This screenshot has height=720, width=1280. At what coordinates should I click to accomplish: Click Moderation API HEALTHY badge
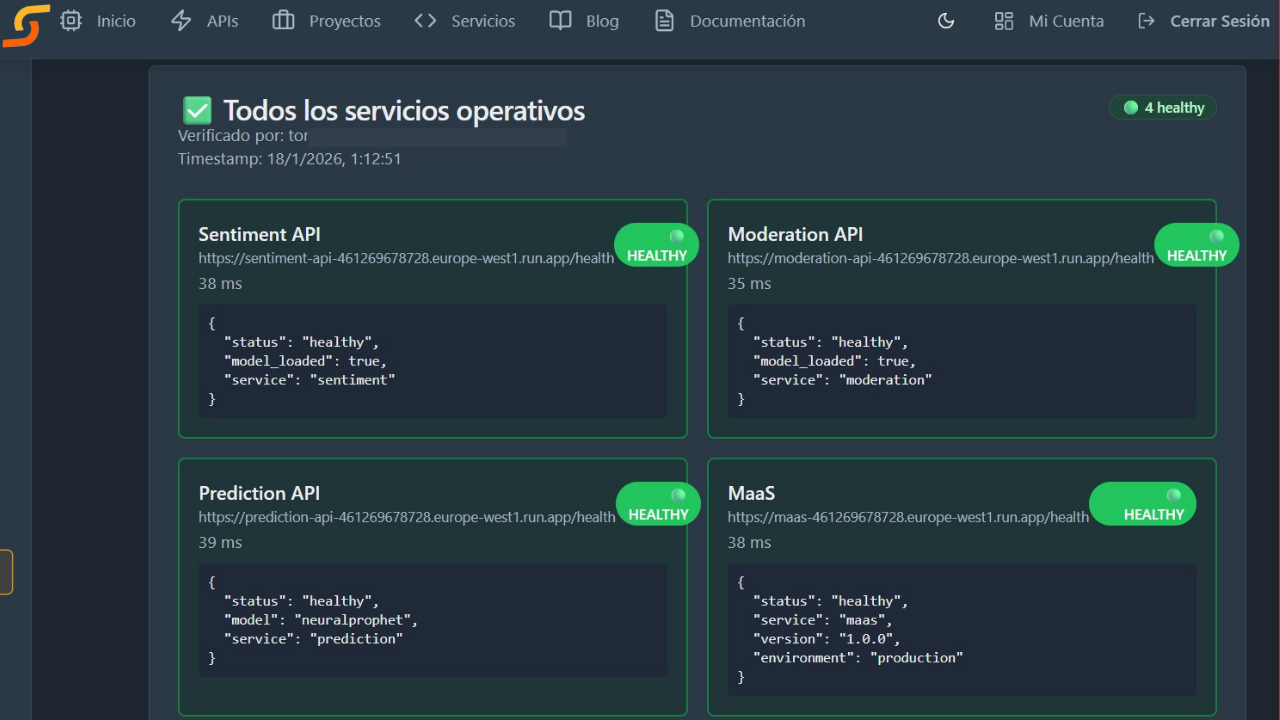tap(1197, 245)
